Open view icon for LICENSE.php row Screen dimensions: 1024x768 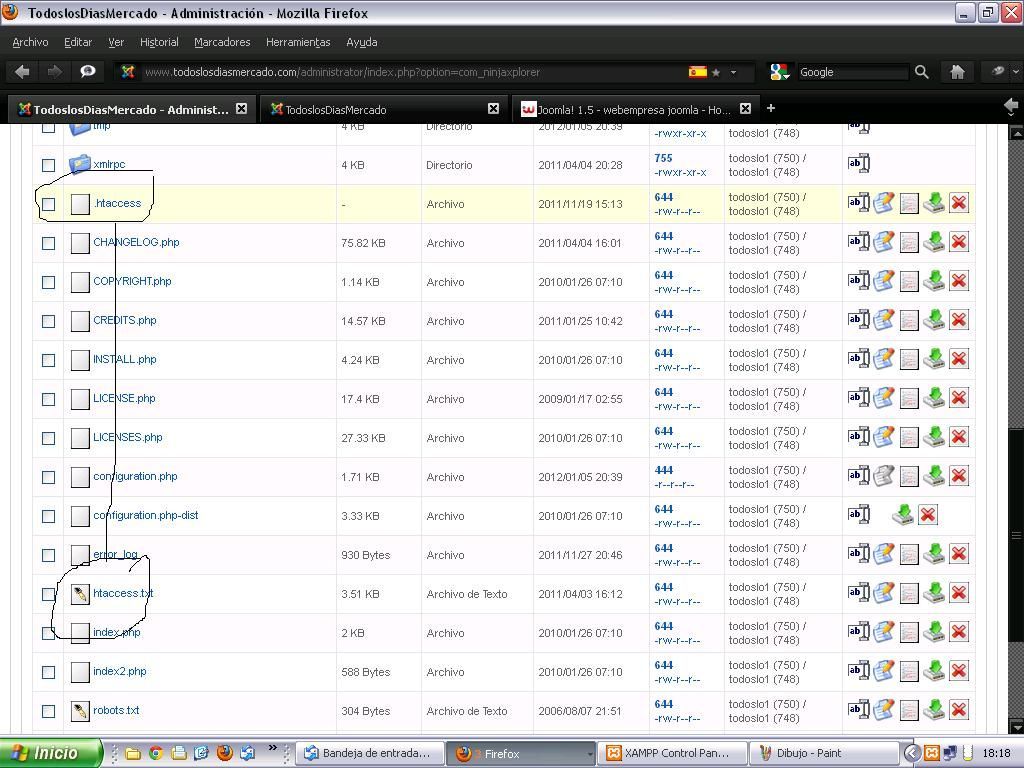tap(909, 398)
